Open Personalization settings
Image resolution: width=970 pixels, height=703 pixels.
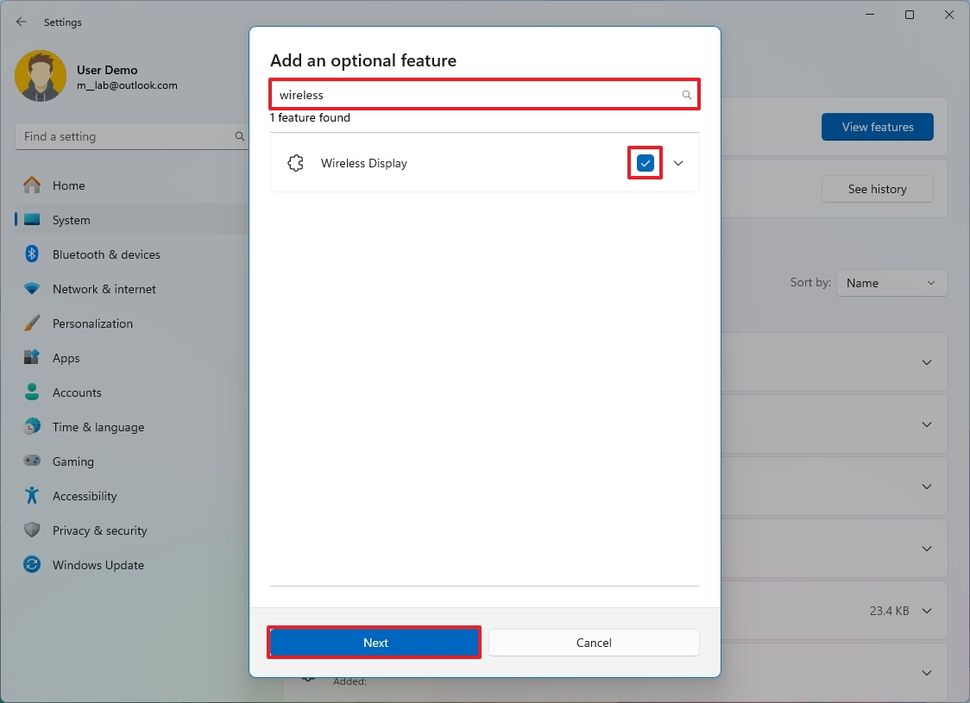(x=92, y=323)
